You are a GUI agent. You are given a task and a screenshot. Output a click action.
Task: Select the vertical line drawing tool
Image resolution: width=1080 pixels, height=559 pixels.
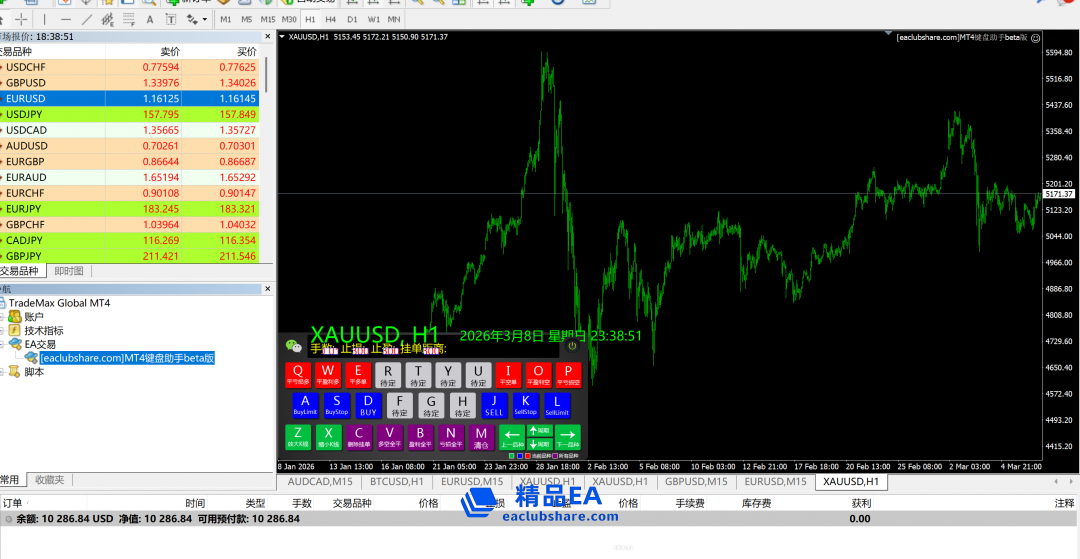coord(46,19)
